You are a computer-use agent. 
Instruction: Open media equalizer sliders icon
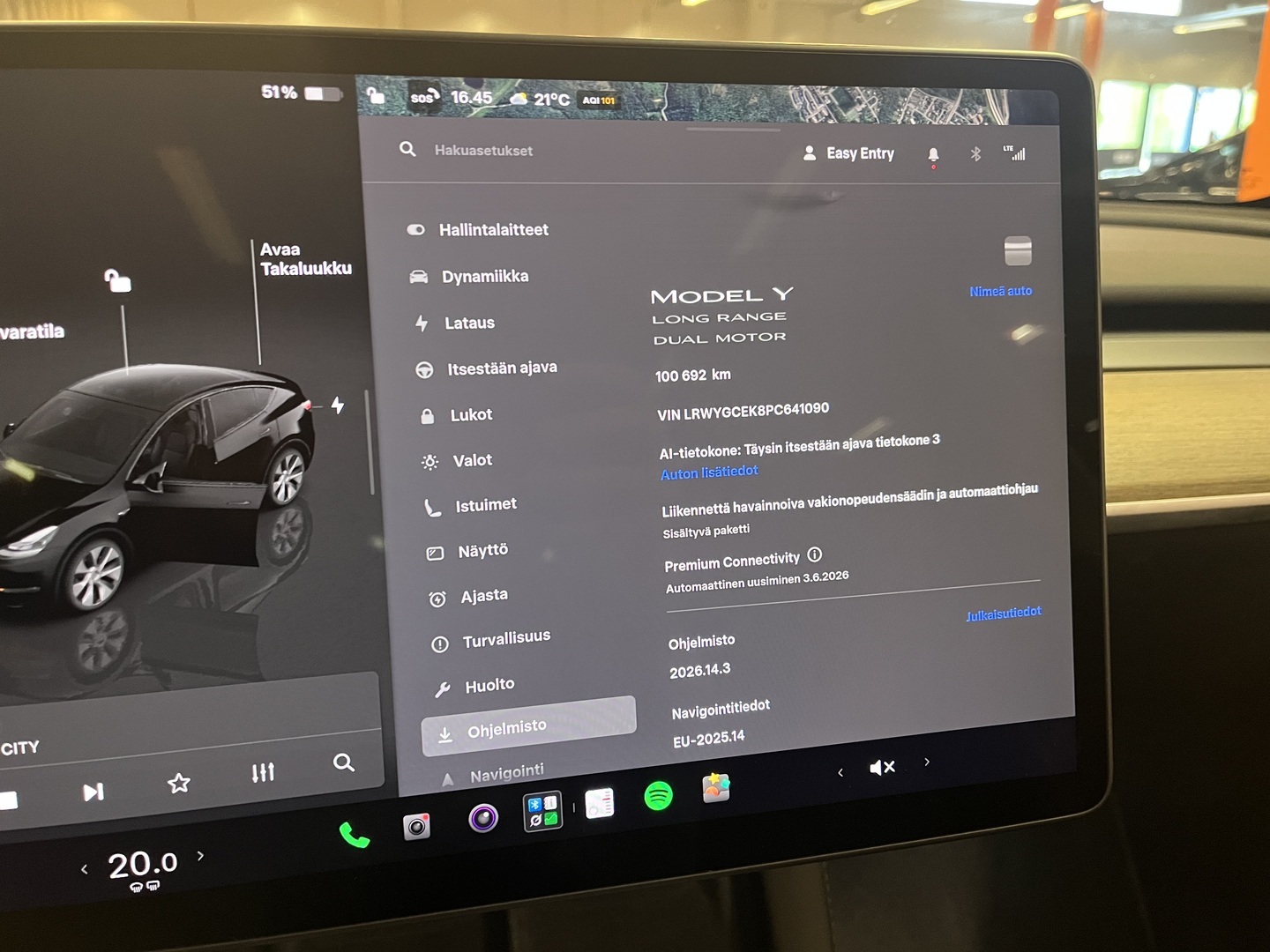click(x=263, y=773)
